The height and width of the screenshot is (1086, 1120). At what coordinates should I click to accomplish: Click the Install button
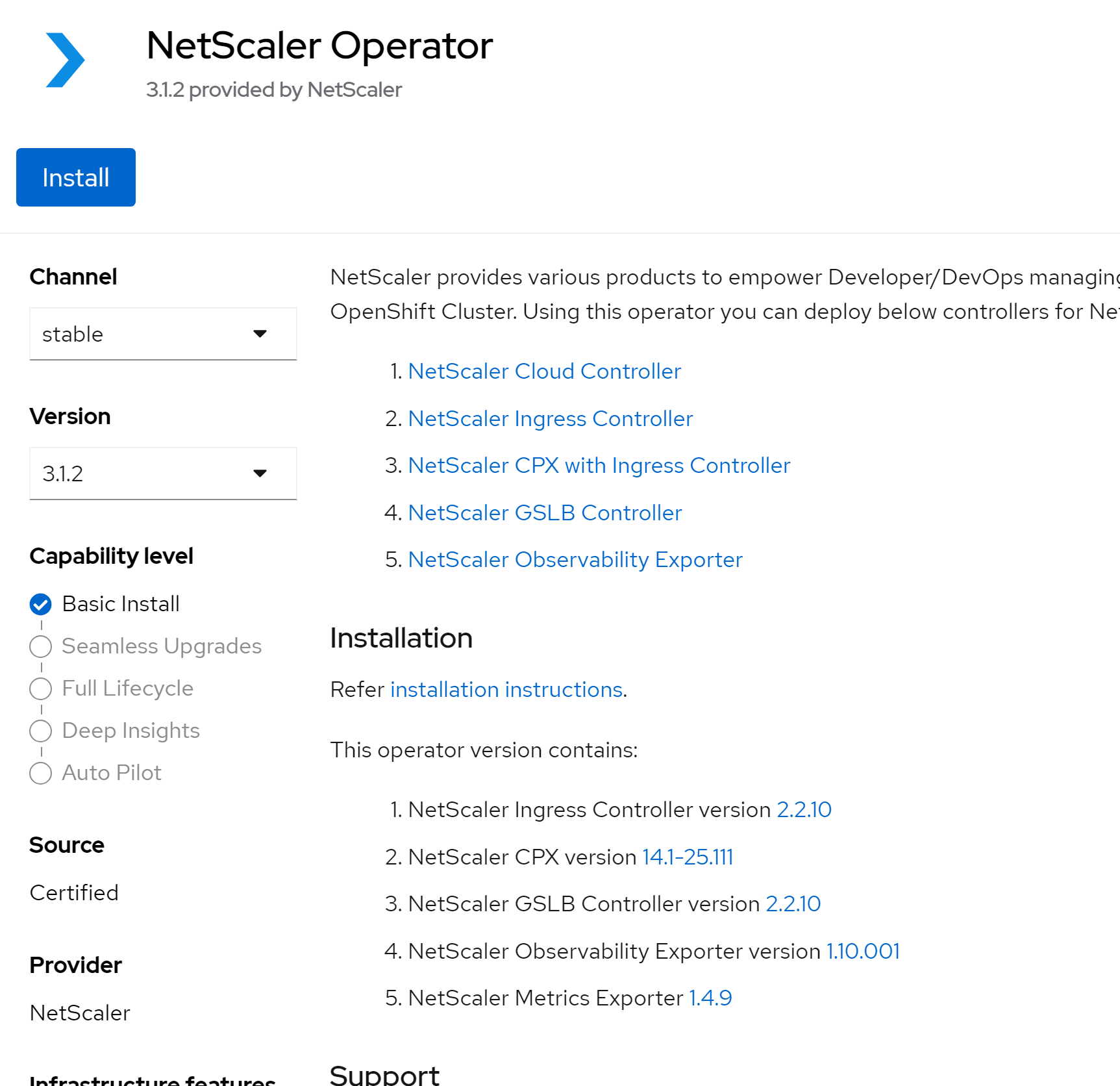76,177
